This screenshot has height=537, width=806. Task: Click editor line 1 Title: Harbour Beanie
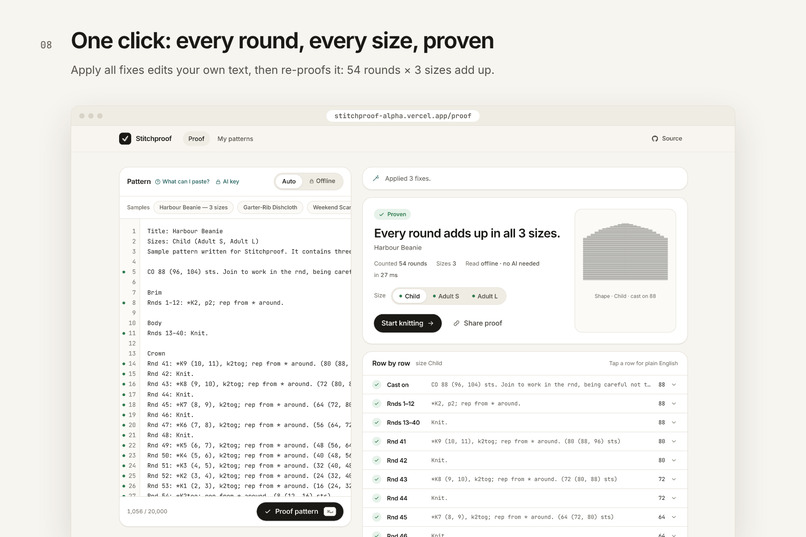point(185,231)
